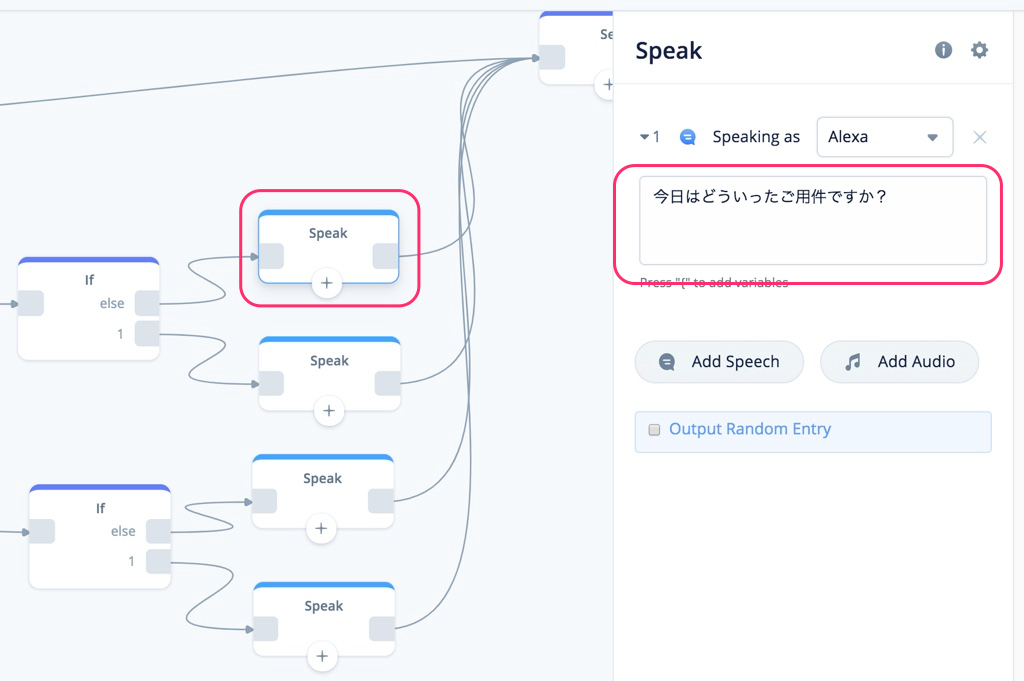1024x681 pixels.
Task: Click output port of bottom Speak block
Action: [381, 629]
